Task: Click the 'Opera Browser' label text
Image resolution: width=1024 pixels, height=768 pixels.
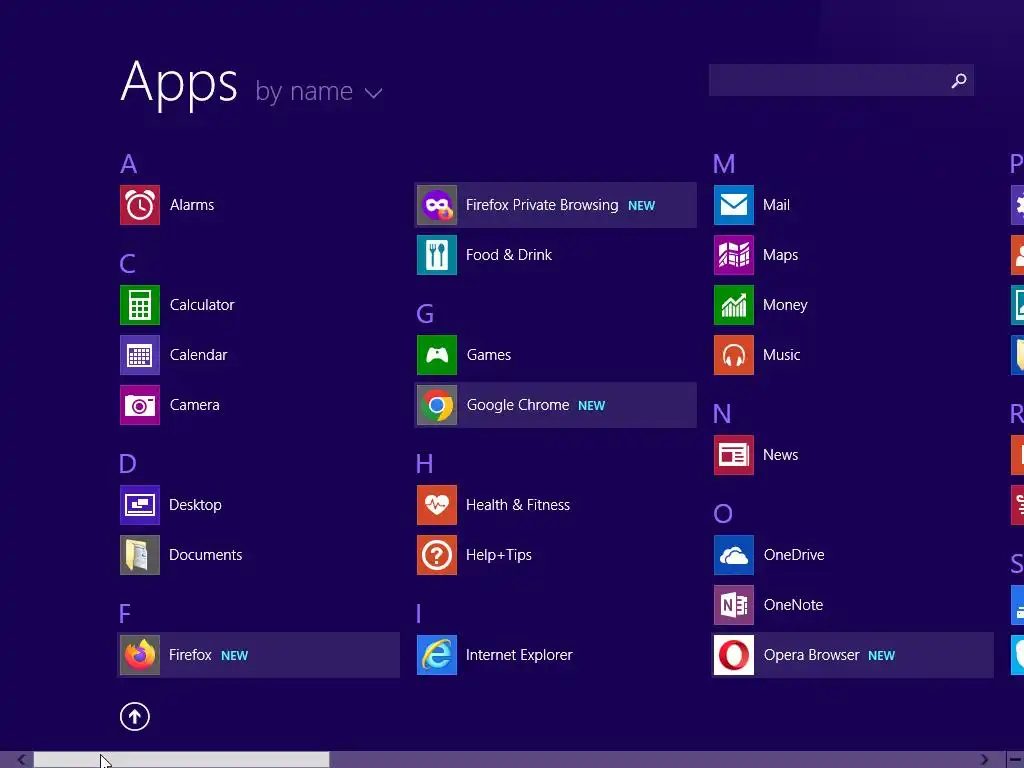Action: tap(812, 655)
